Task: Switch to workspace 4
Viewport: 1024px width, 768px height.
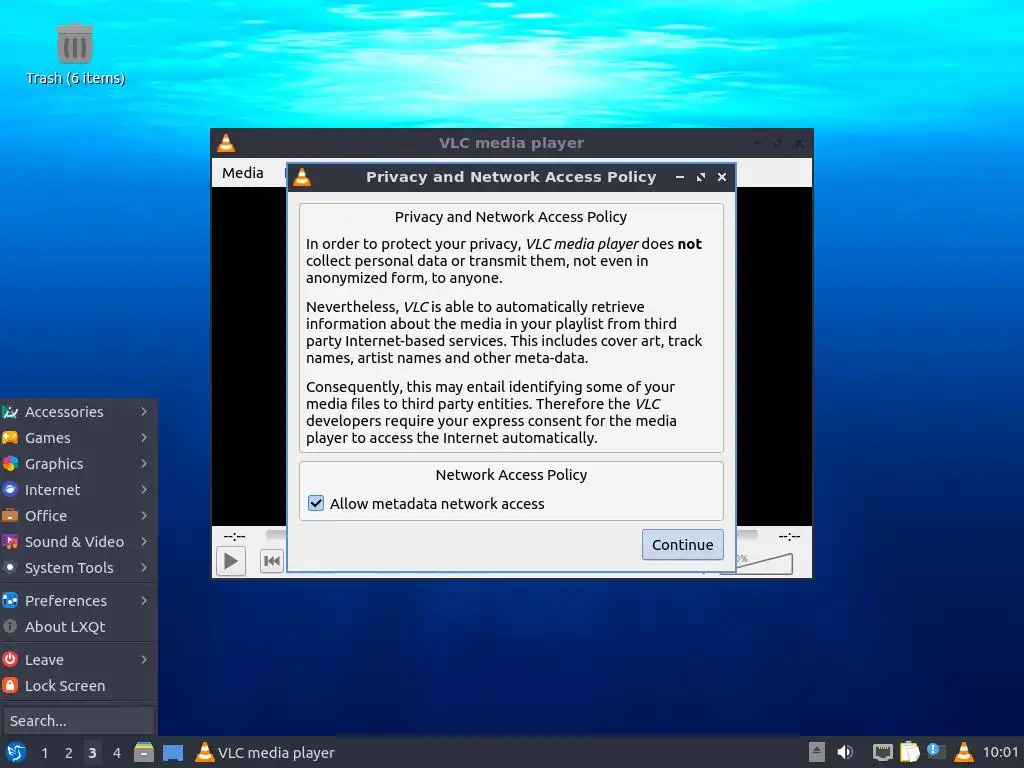Action: point(117,753)
